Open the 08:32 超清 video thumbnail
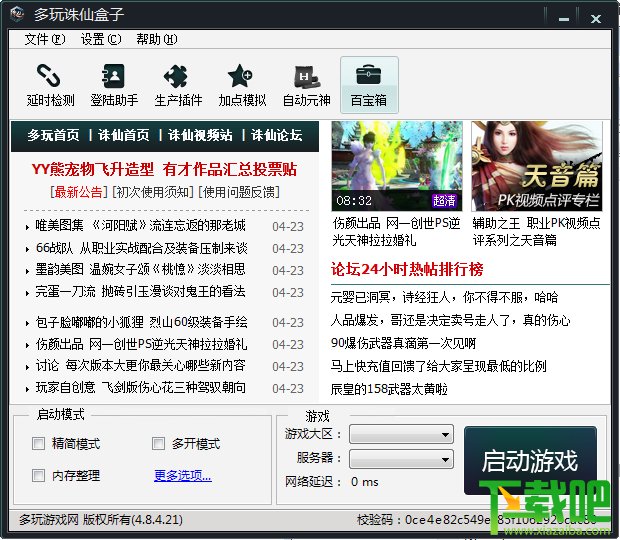 tap(397, 166)
